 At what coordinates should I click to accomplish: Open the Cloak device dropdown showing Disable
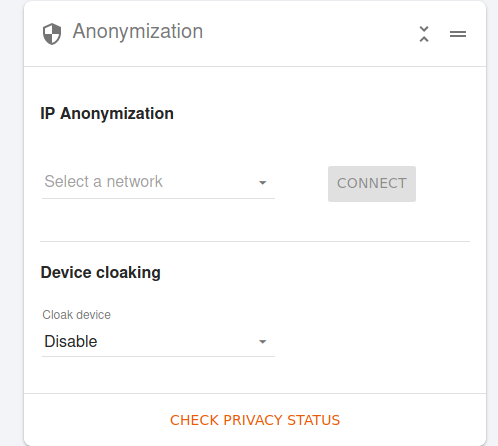tap(158, 342)
